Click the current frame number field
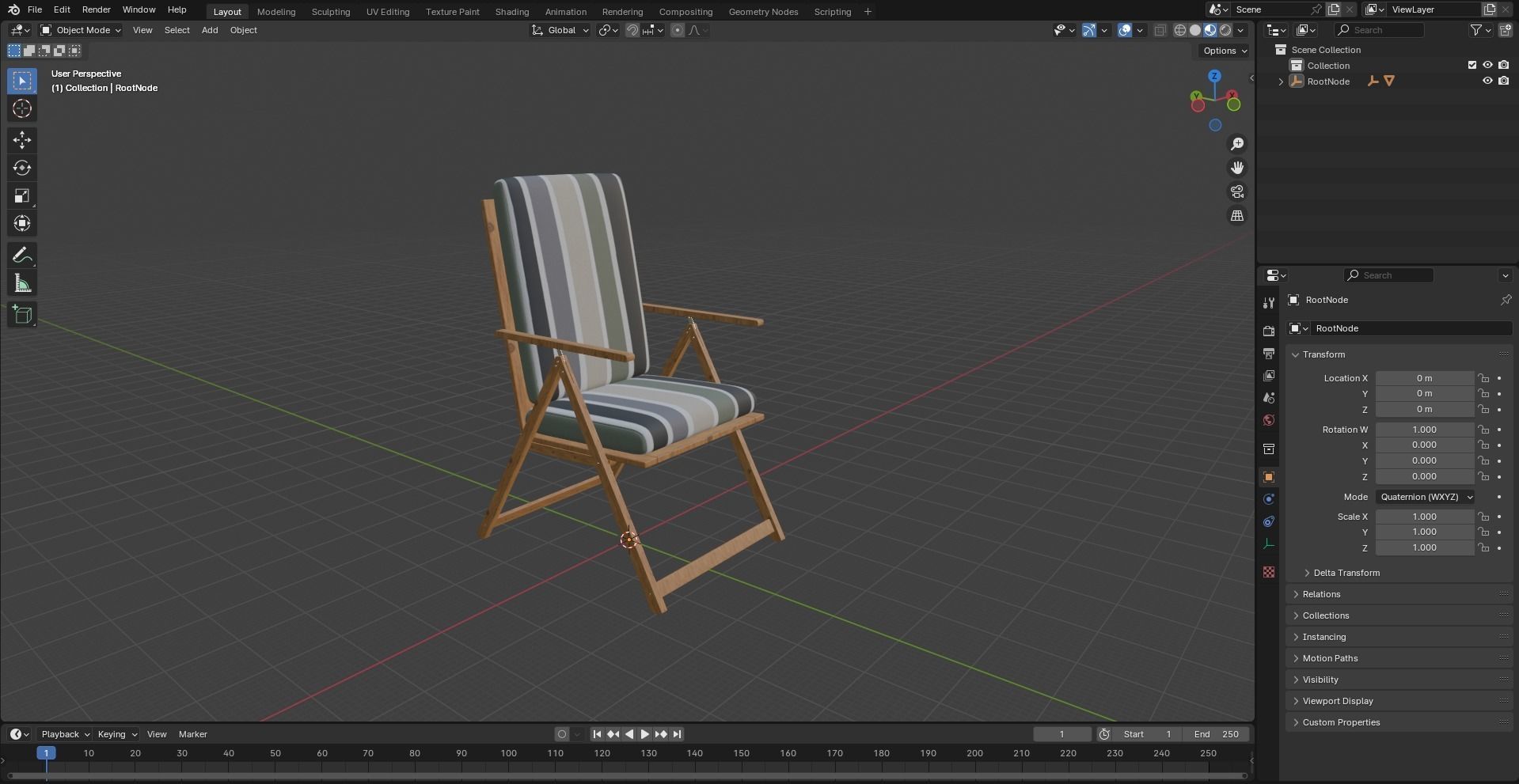The image size is (1519, 784). (x=1062, y=734)
